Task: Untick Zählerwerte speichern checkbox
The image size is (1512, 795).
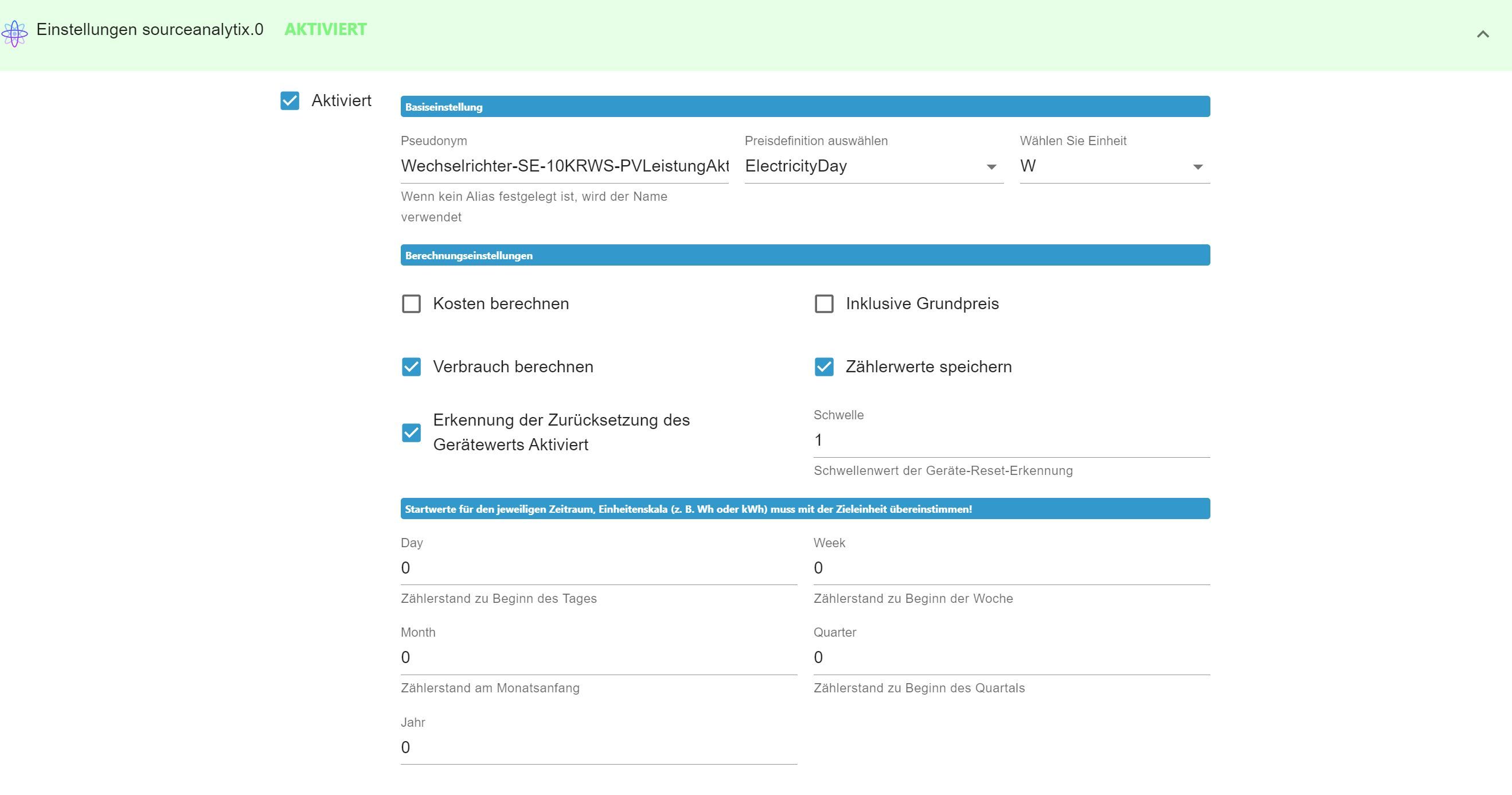Action: coord(823,367)
